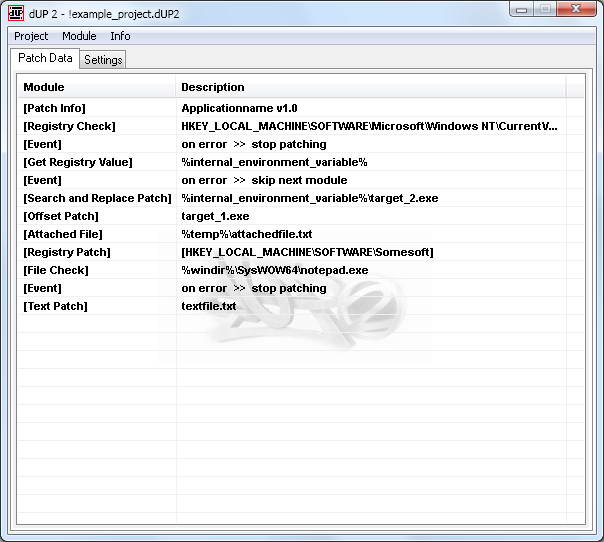Viewport: 604px width, 542px height.
Task: Click the Description column header
Action: point(371,87)
